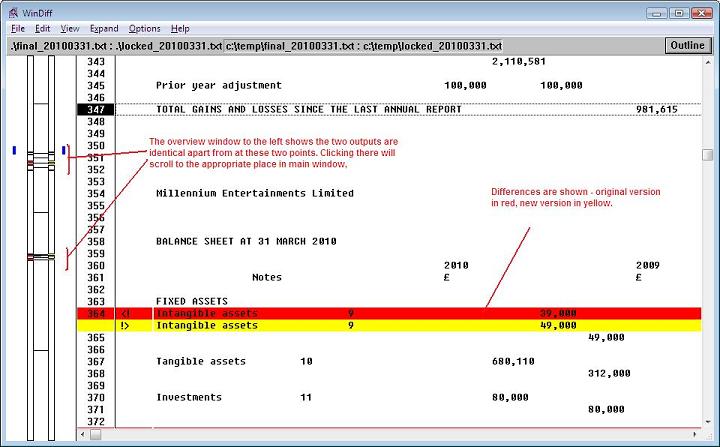
Task: Click the file path label c:\temp\final_20100331.txt
Action: (290, 46)
